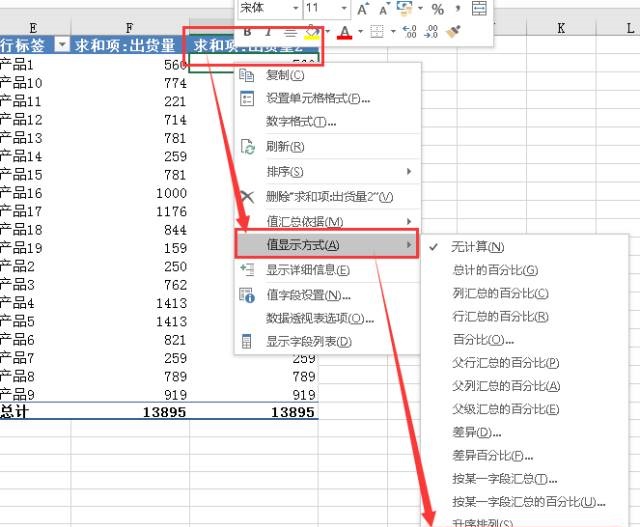640x527 pixels.
Task: Click the 刷新 refresh icon
Action: (247, 147)
